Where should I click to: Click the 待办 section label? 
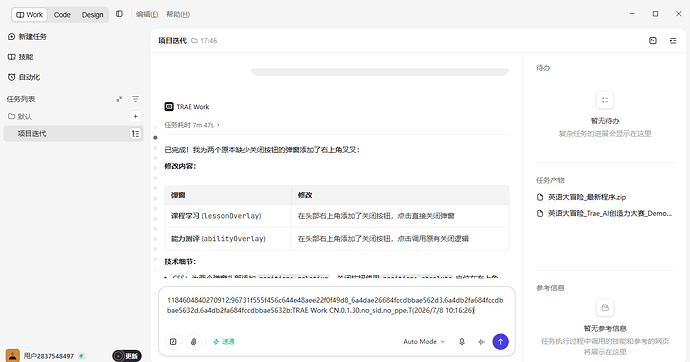(543, 68)
